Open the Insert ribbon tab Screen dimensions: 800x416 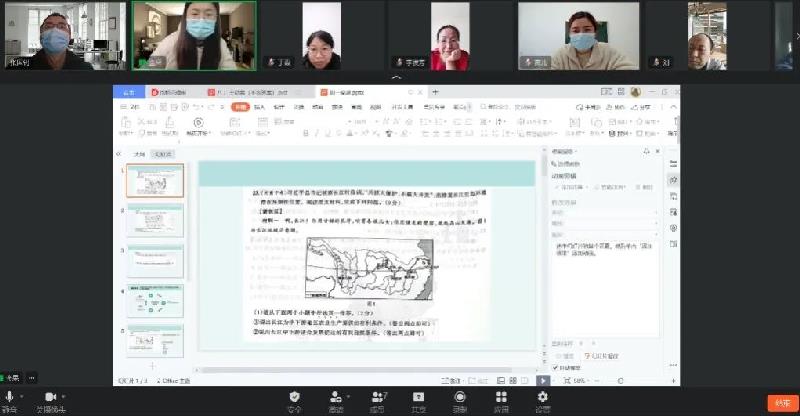click(x=259, y=107)
